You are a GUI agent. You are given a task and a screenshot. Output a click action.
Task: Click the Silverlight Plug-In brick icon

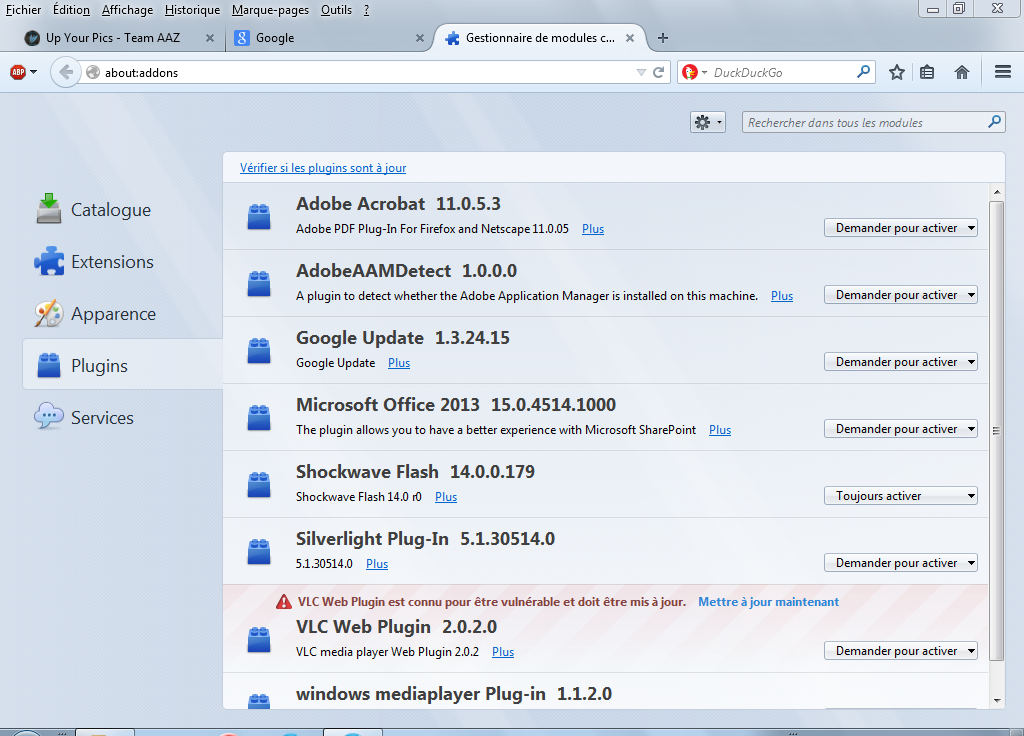(259, 551)
